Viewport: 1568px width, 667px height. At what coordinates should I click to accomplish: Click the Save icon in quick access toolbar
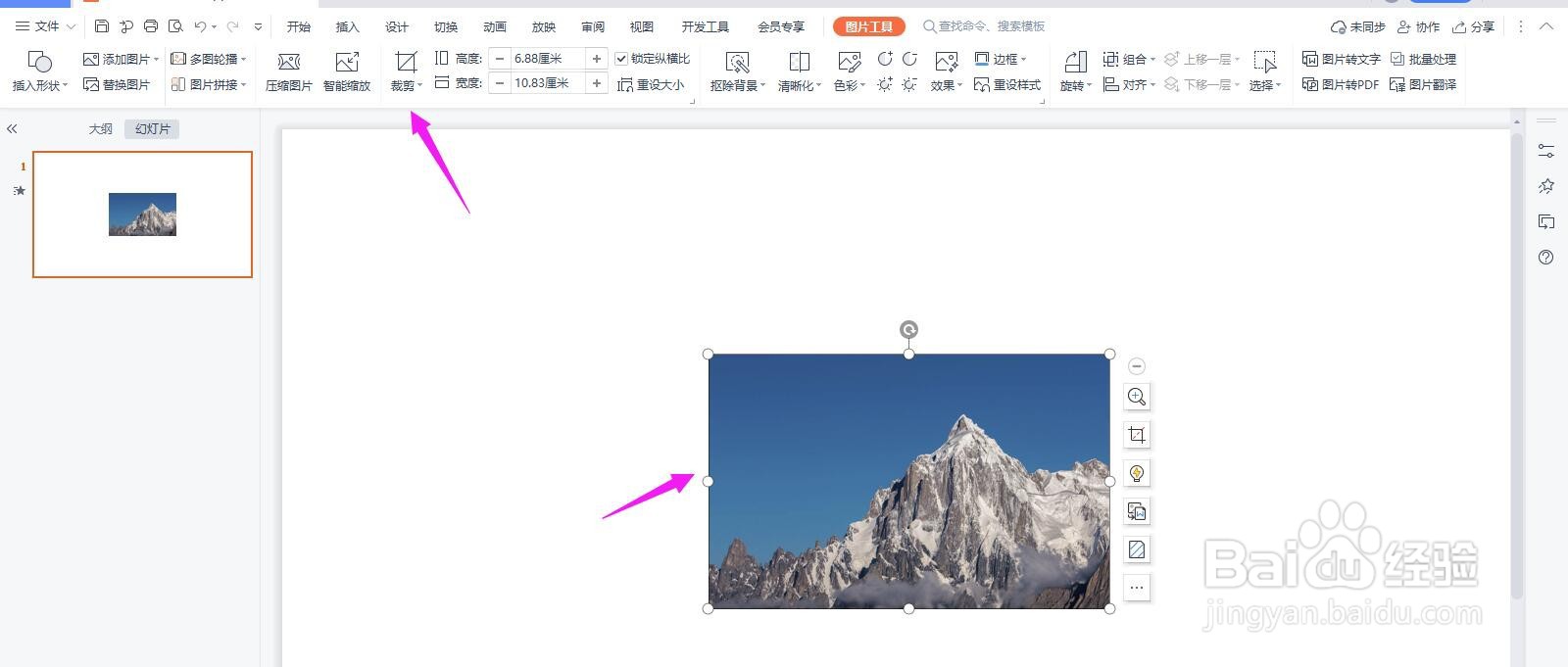[x=102, y=26]
